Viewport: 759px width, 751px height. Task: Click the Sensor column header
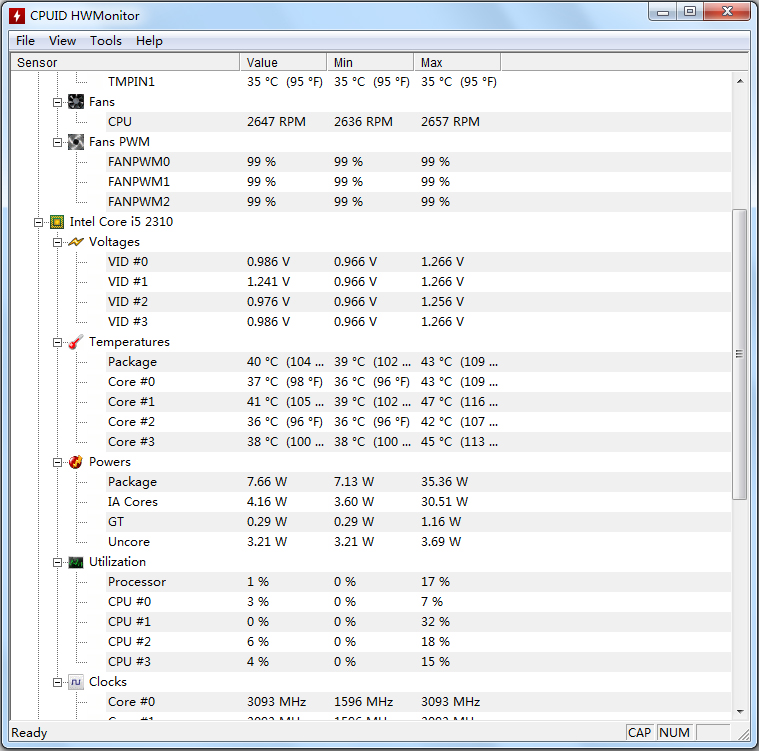tap(125, 62)
